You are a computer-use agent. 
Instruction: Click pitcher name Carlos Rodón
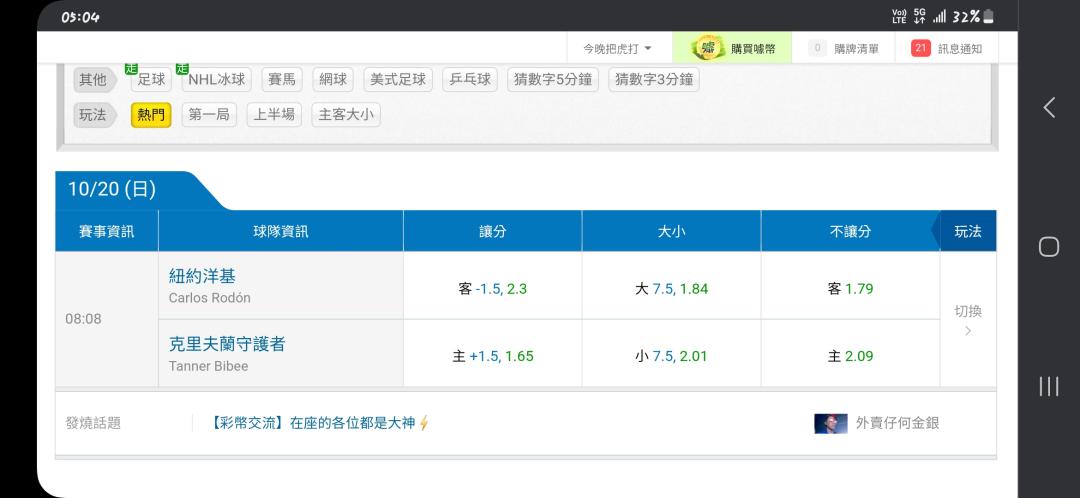(x=209, y=298)
